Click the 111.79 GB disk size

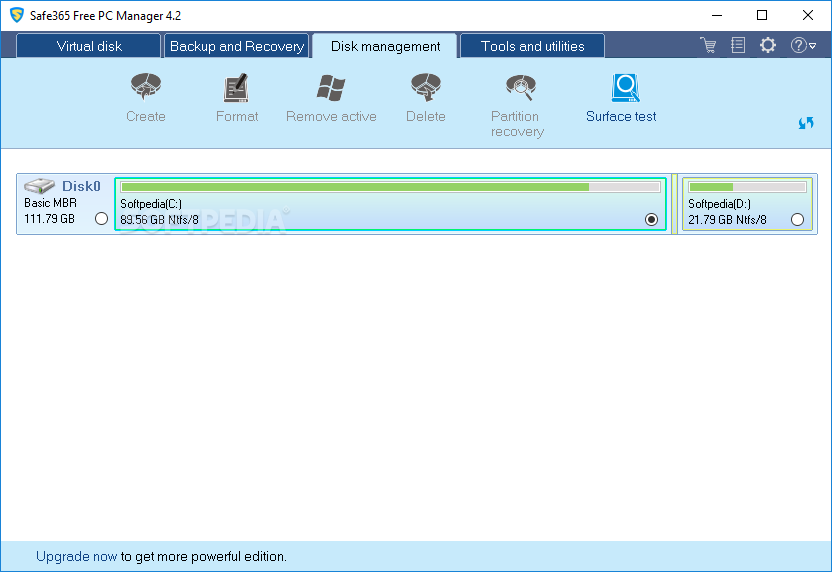(x=49, y=219)
